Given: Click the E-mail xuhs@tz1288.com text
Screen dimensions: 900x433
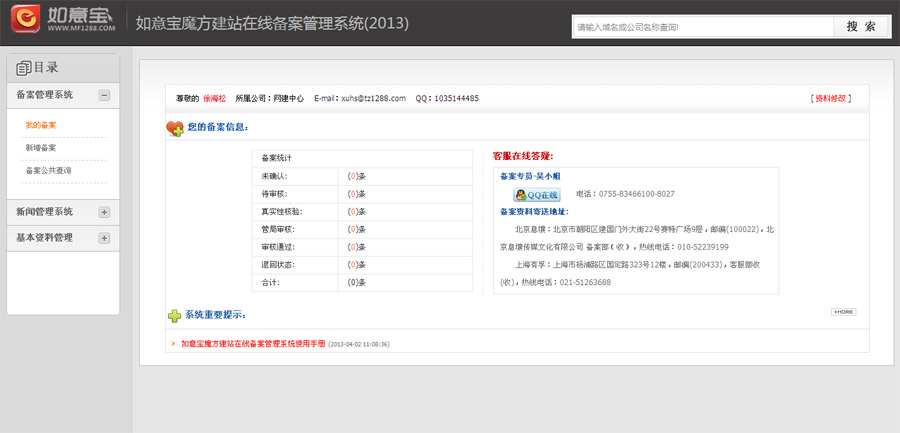Looking at the screenshot, I should [x=360, y=98].
